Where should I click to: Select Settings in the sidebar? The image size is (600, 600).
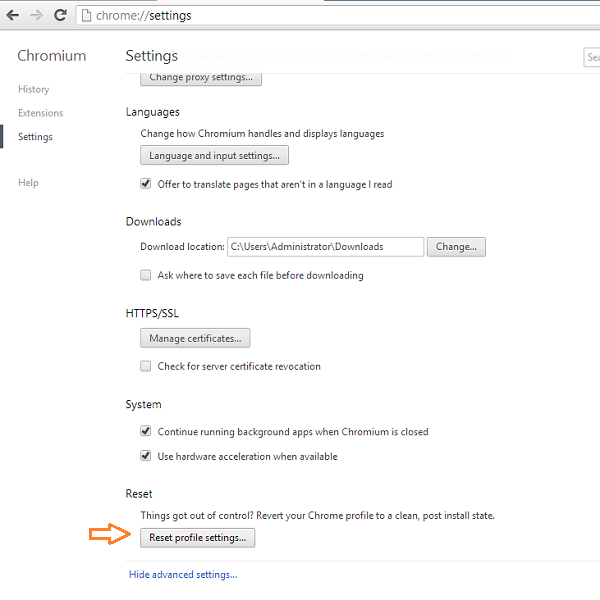(x=35, y=137)
